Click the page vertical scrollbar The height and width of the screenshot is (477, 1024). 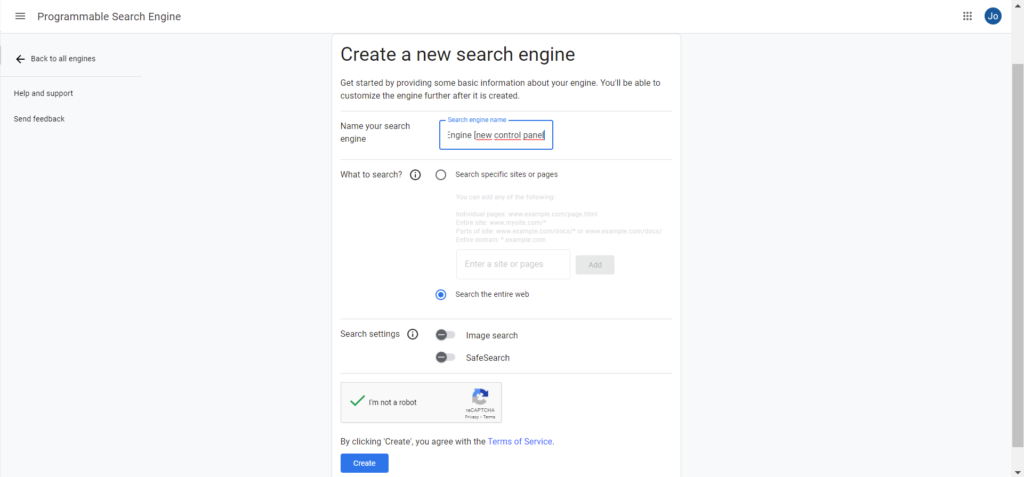pyautogui.click(x=1017, y=255)
